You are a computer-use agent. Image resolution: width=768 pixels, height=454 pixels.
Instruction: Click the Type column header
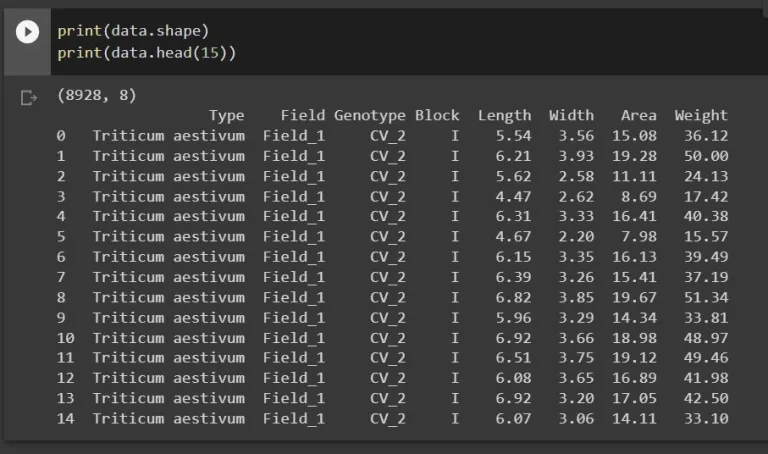click(x=227, y=116)
